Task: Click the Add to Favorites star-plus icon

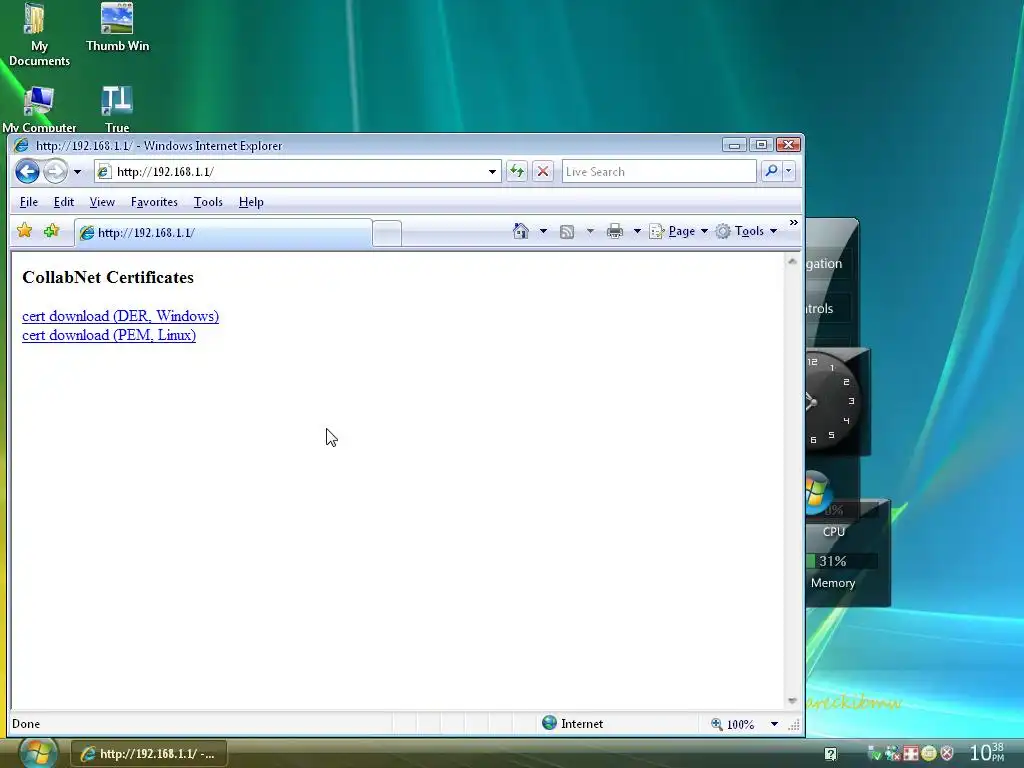Action: 52,231
